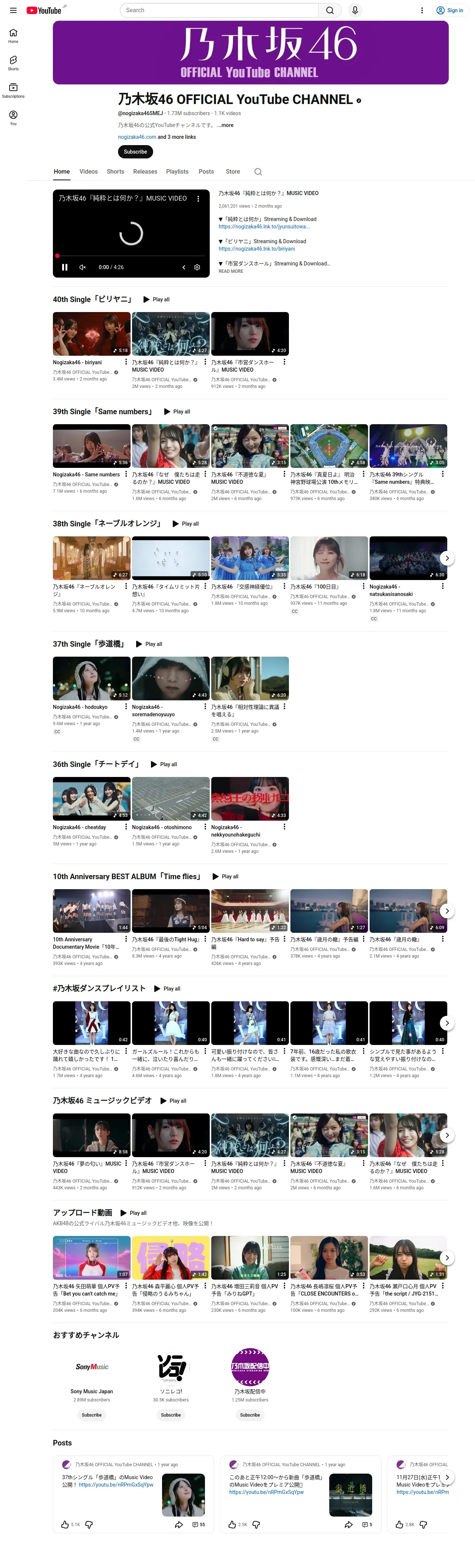Dislike the 37thシングル歩道橋 post

click(x=89, y=1524)
